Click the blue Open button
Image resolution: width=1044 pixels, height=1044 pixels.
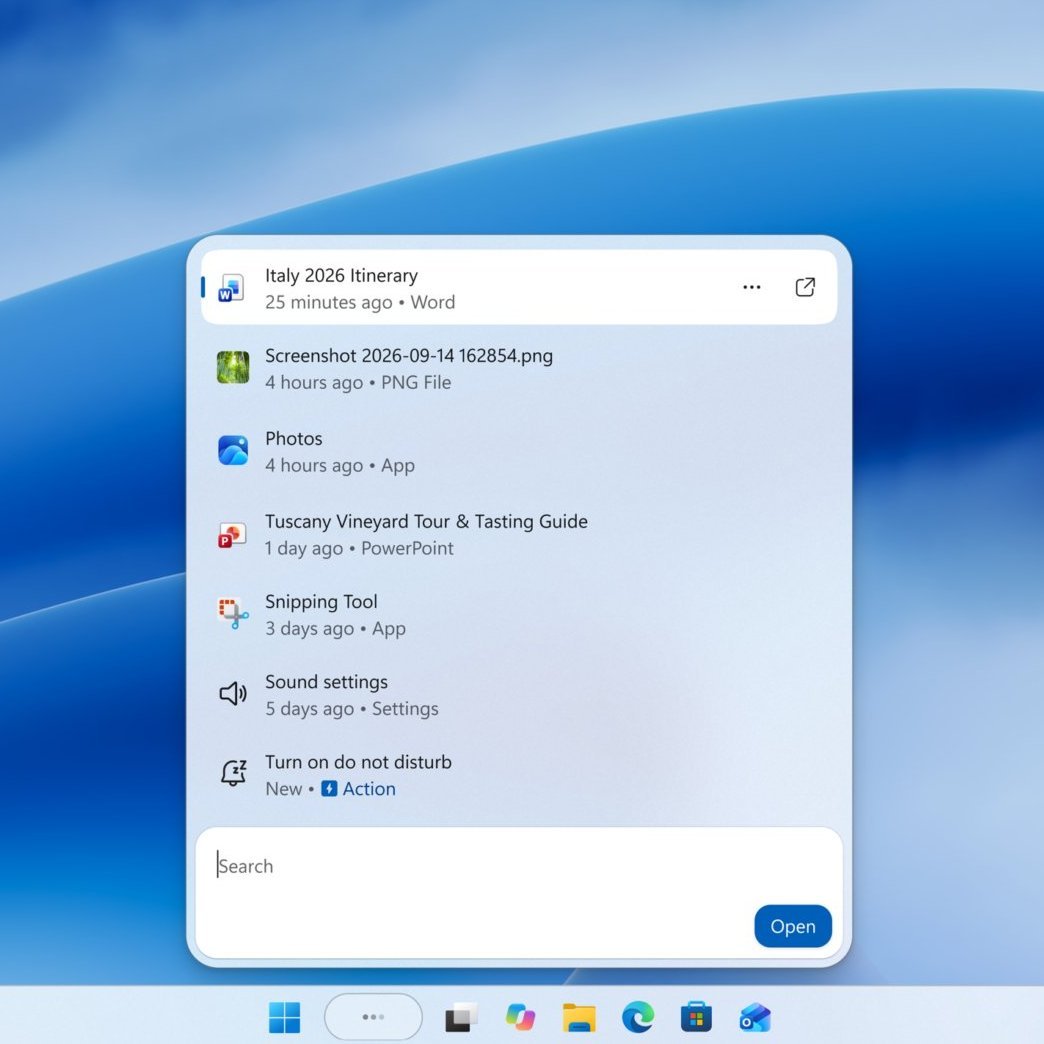click(x=793, y=926)
